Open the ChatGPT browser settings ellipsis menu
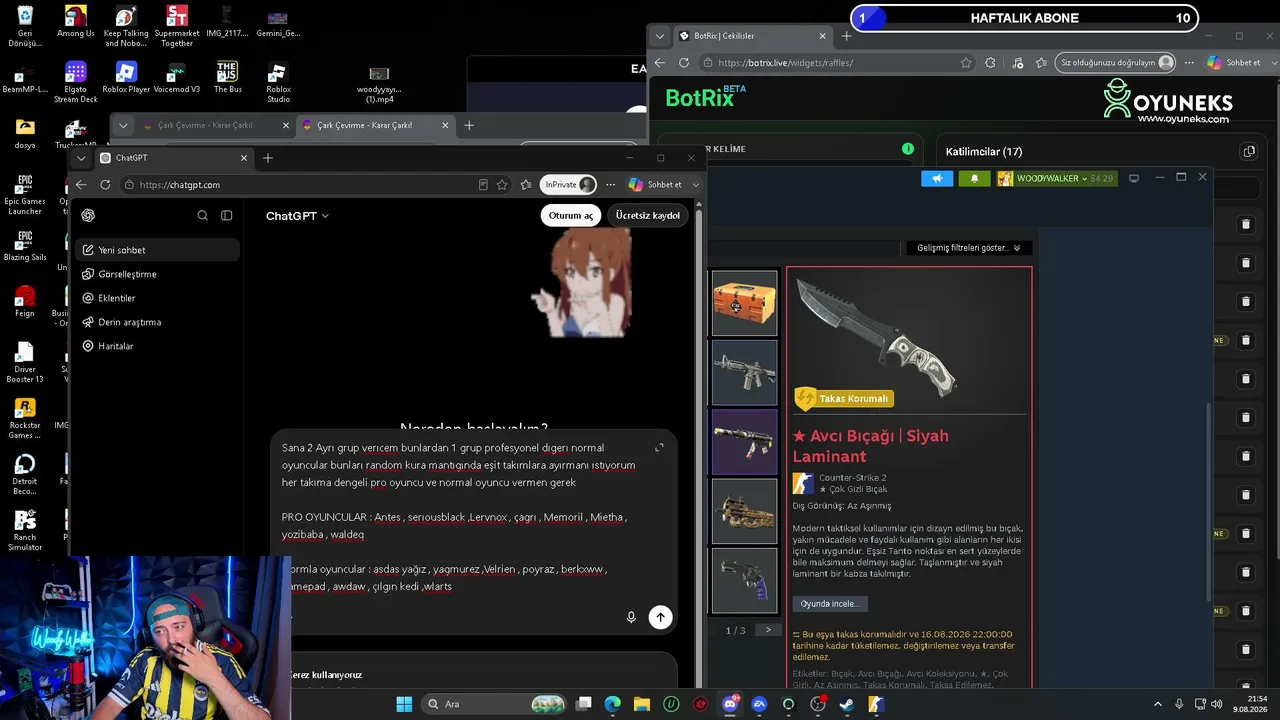The width and height of the screenshot is (1280, 720). click(610, 185)
